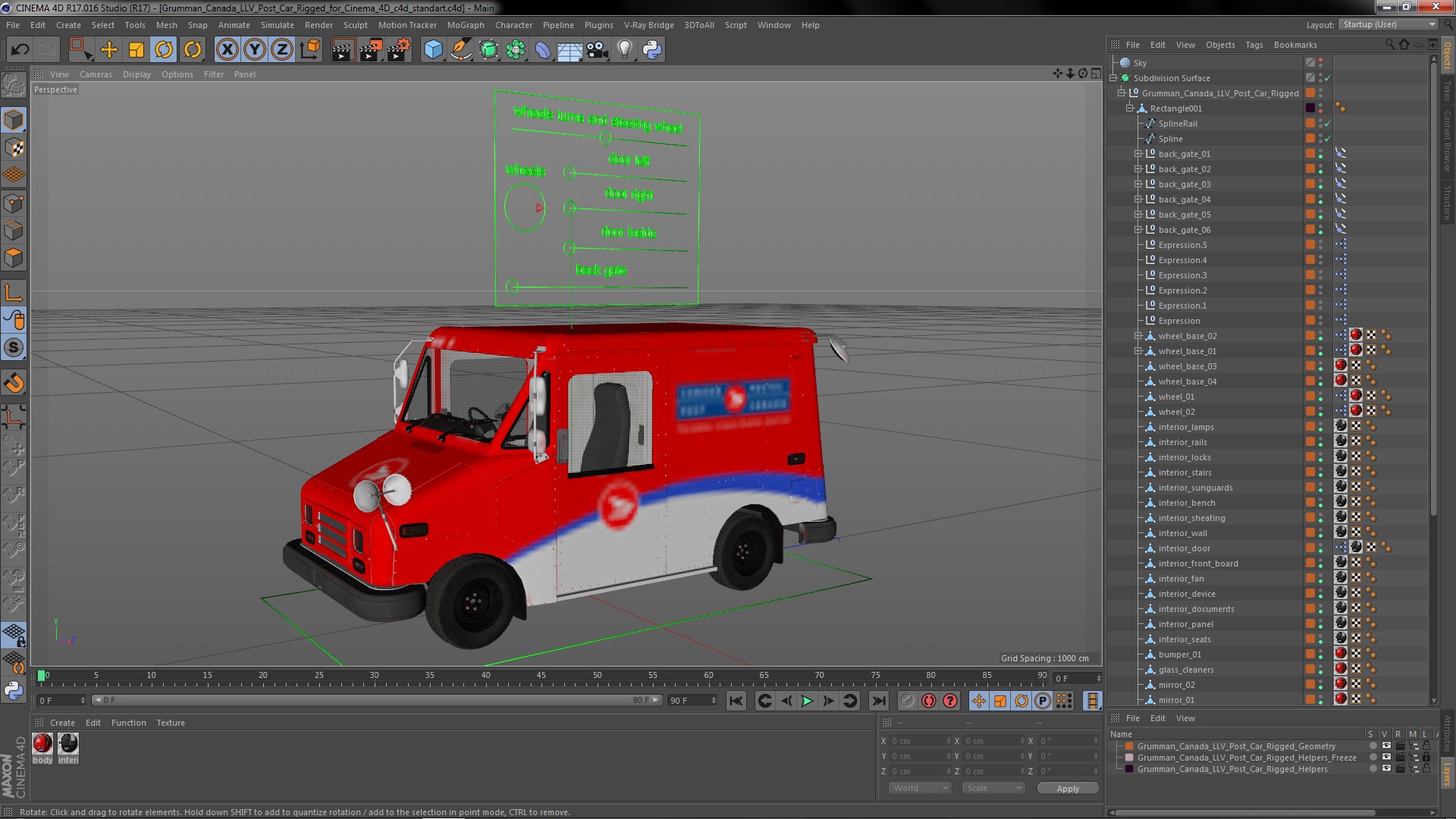Click orange layer swatch of Spline
Viewport: 1456px width, 819px height.
point(1310,139)
